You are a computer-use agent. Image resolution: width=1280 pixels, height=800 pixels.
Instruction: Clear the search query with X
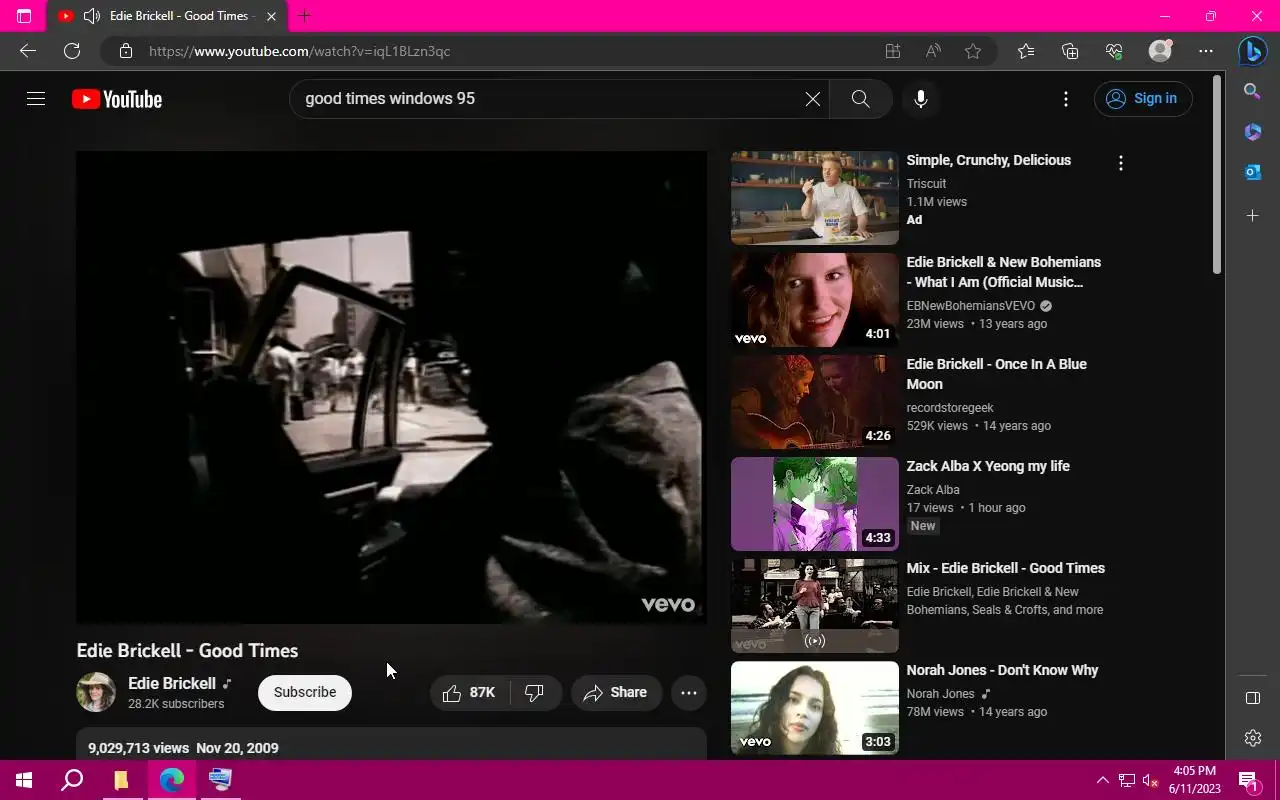pyautogui.click(x=812, y=99)
